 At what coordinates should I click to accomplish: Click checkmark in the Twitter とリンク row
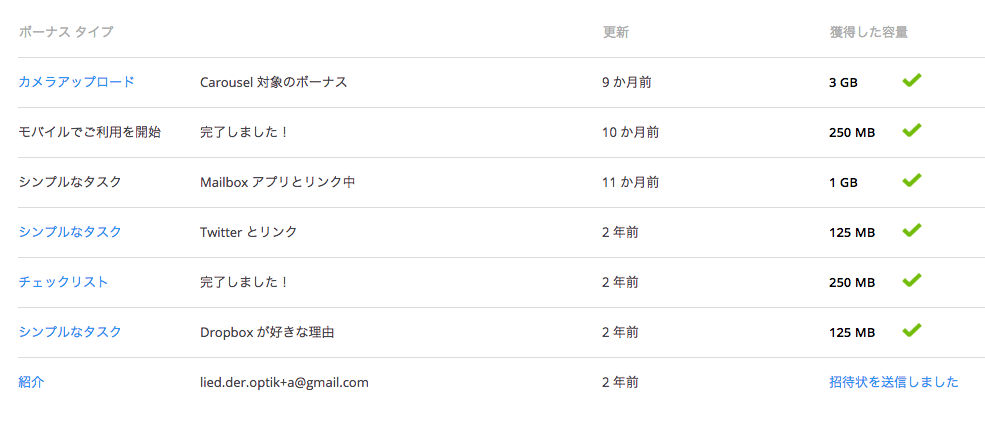pyautogui.click(x=912, y=231)
